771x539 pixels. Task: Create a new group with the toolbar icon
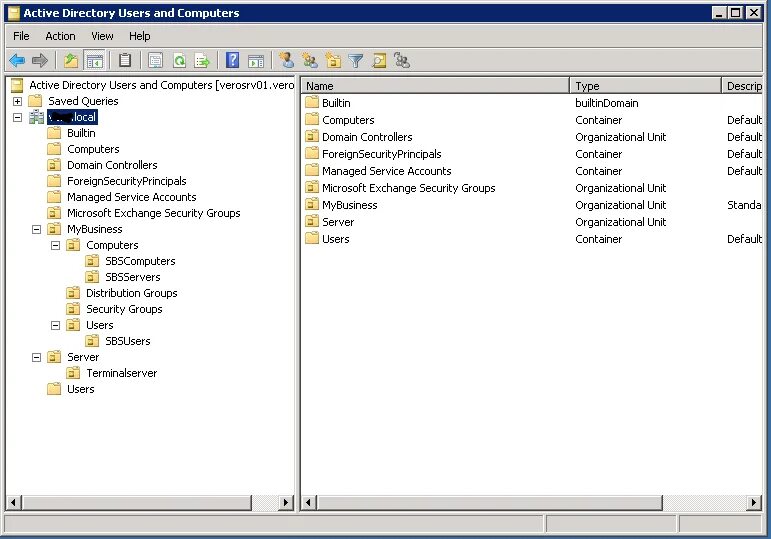tap(310, 61)
